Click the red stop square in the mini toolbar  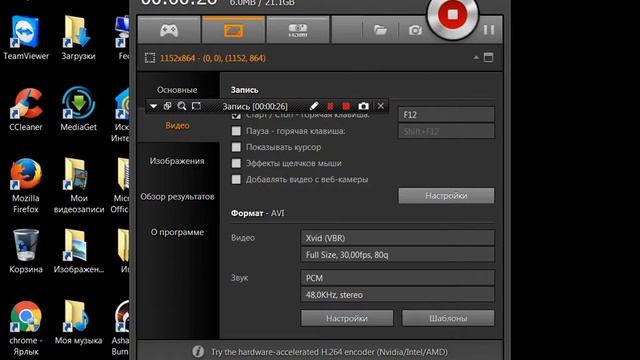point(346,106)
